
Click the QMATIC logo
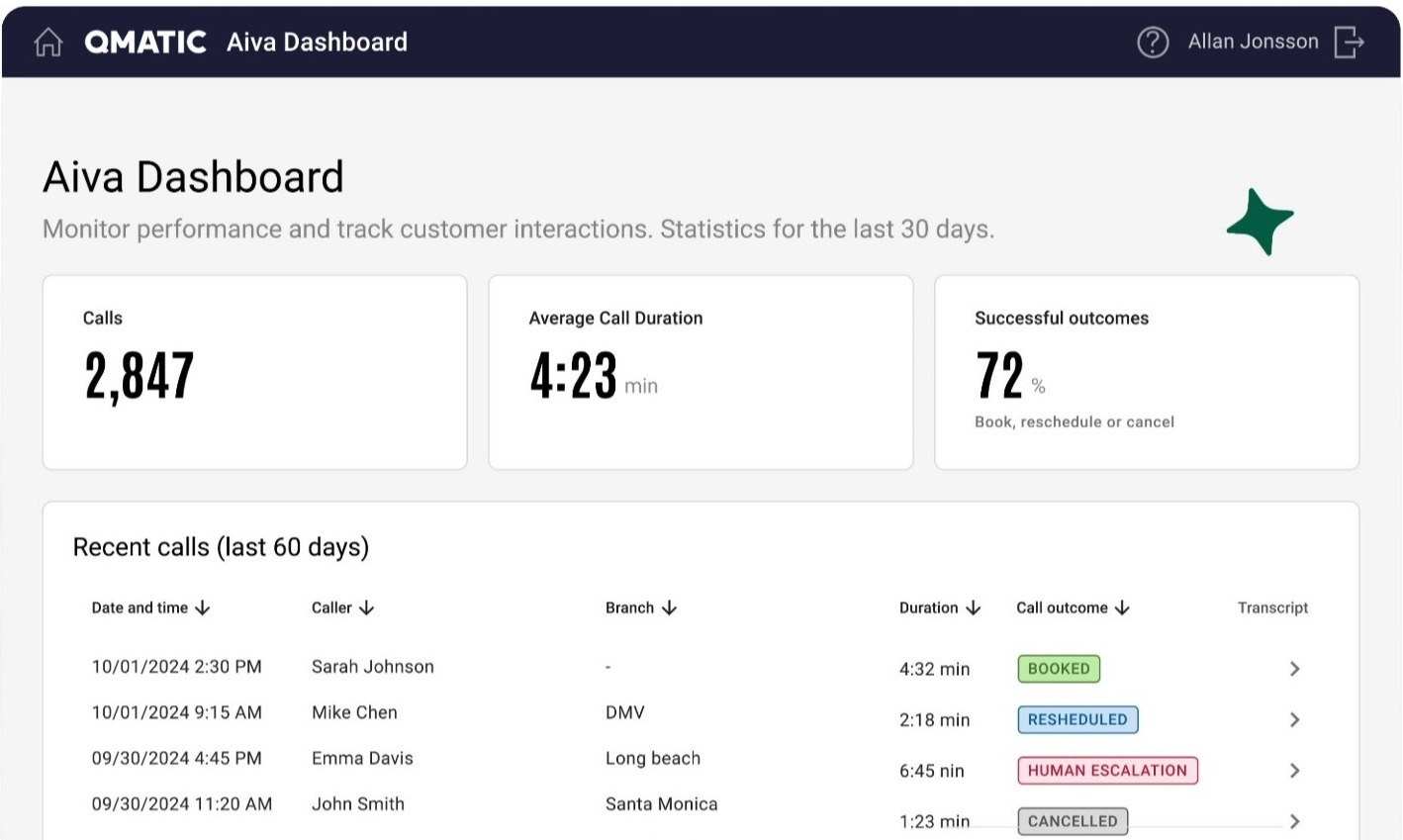tap(145, 42)
